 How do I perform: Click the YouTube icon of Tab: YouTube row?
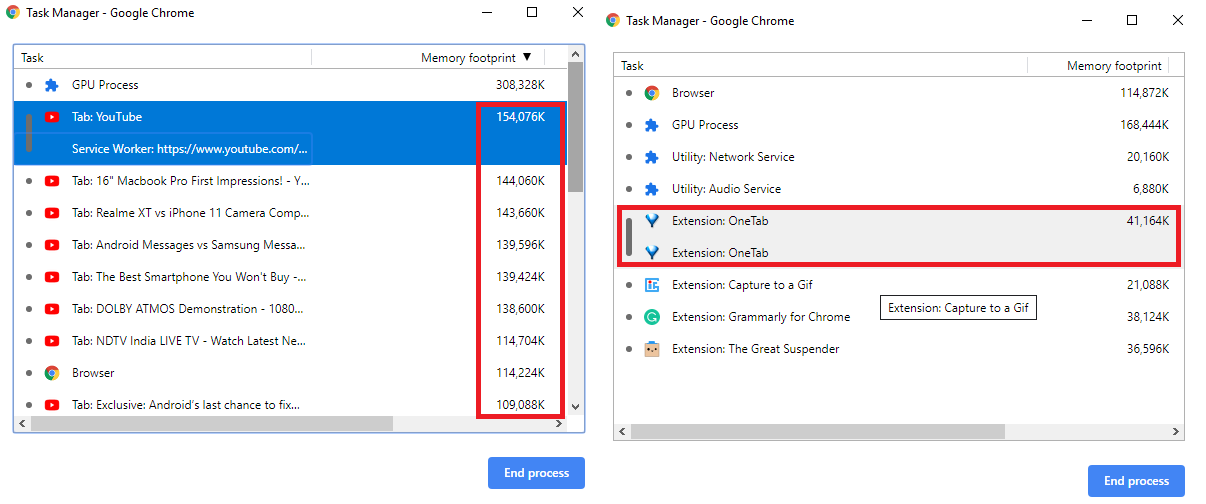52,117
